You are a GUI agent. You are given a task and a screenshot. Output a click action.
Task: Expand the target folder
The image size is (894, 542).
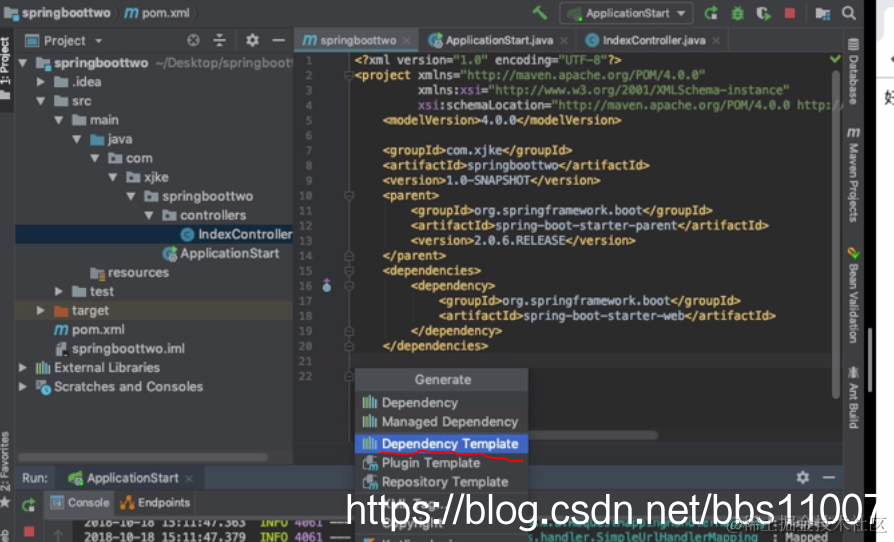click(40, 311)
